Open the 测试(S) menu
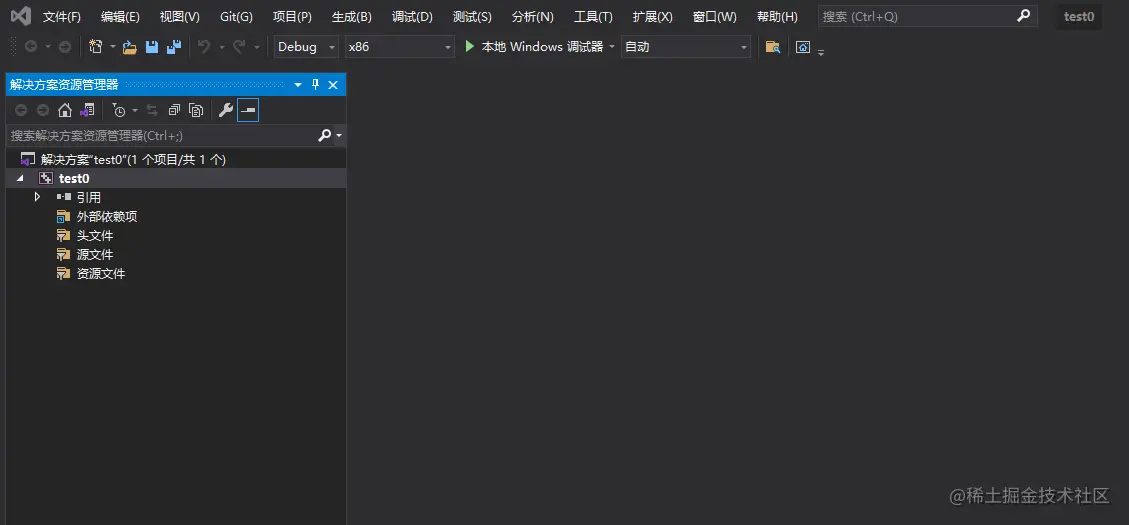1129x525 pixels. (472, 17)
